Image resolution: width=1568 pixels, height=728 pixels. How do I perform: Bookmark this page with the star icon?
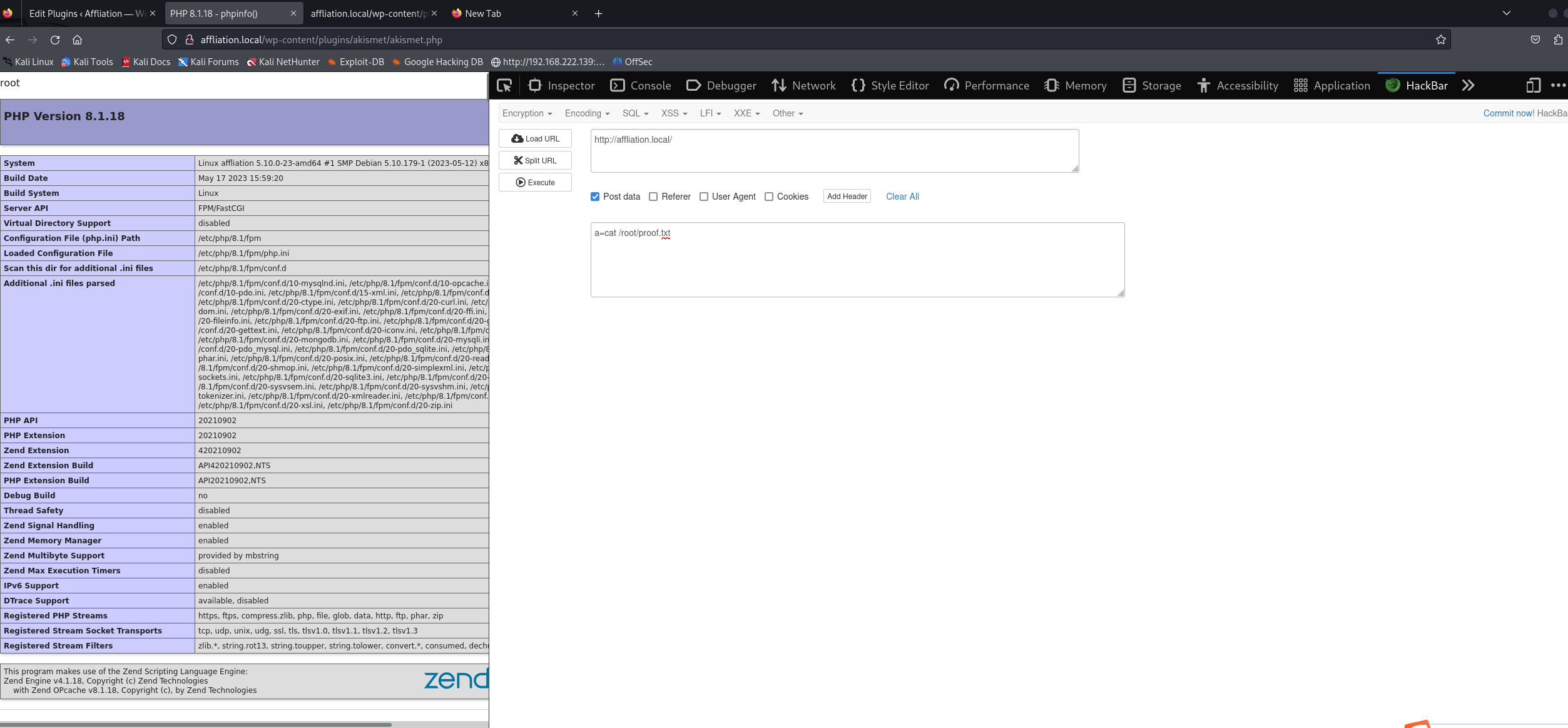tap(1441, 40)
